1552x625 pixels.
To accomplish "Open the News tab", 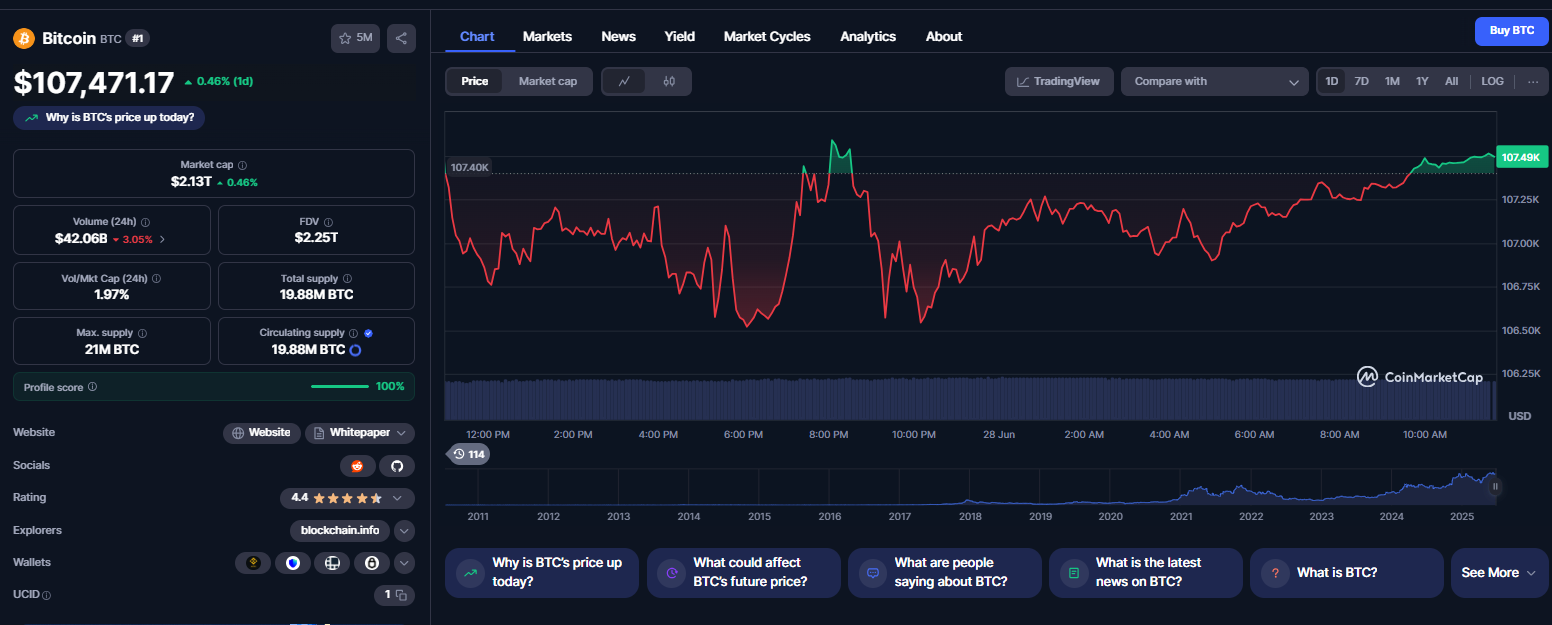I will (x=618, y=36).
